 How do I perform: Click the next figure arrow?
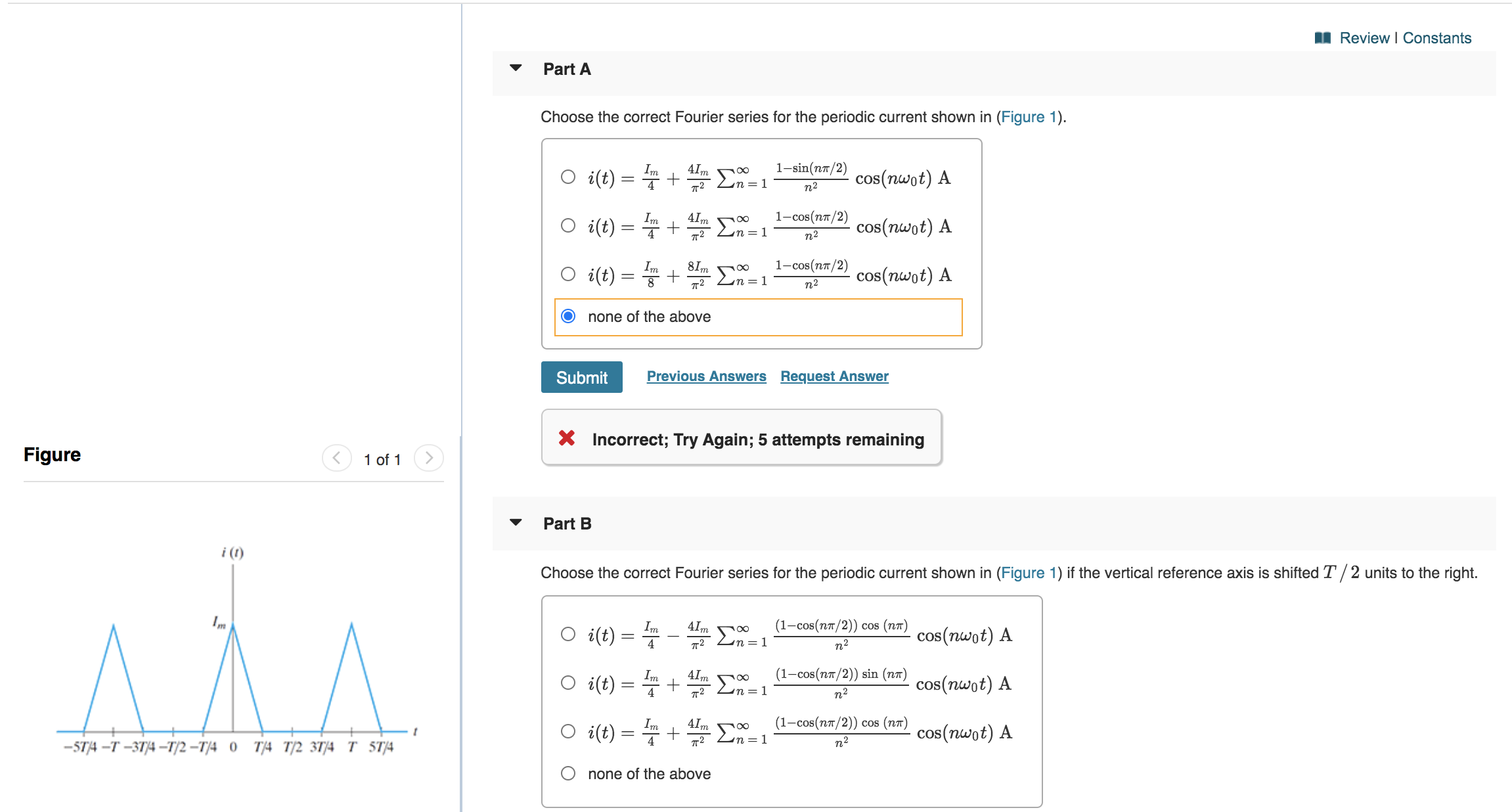pos(428,459)
